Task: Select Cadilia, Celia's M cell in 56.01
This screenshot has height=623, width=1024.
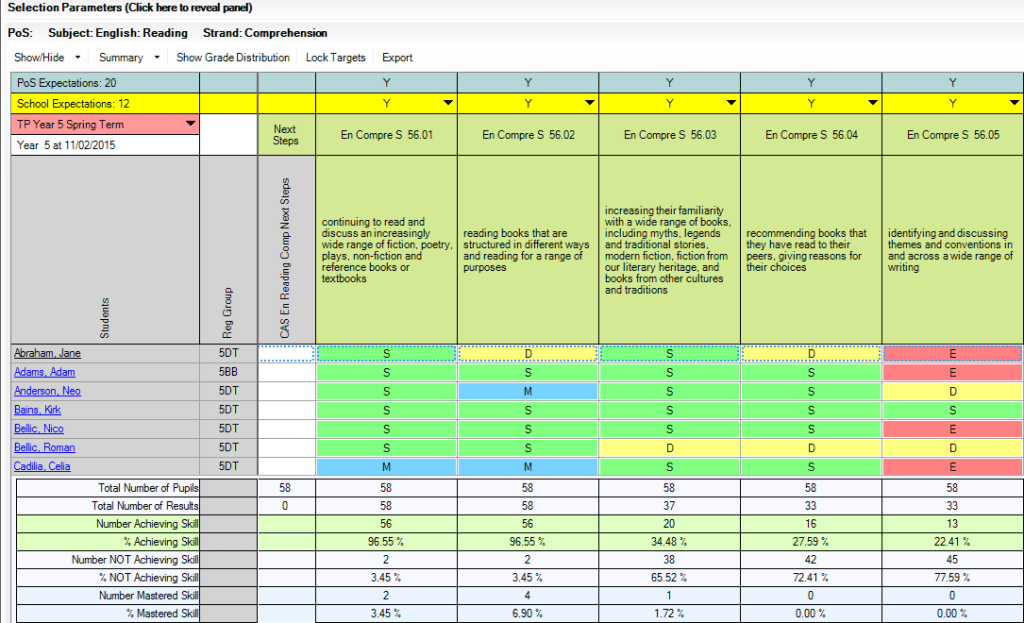Action: click(387, 467)
